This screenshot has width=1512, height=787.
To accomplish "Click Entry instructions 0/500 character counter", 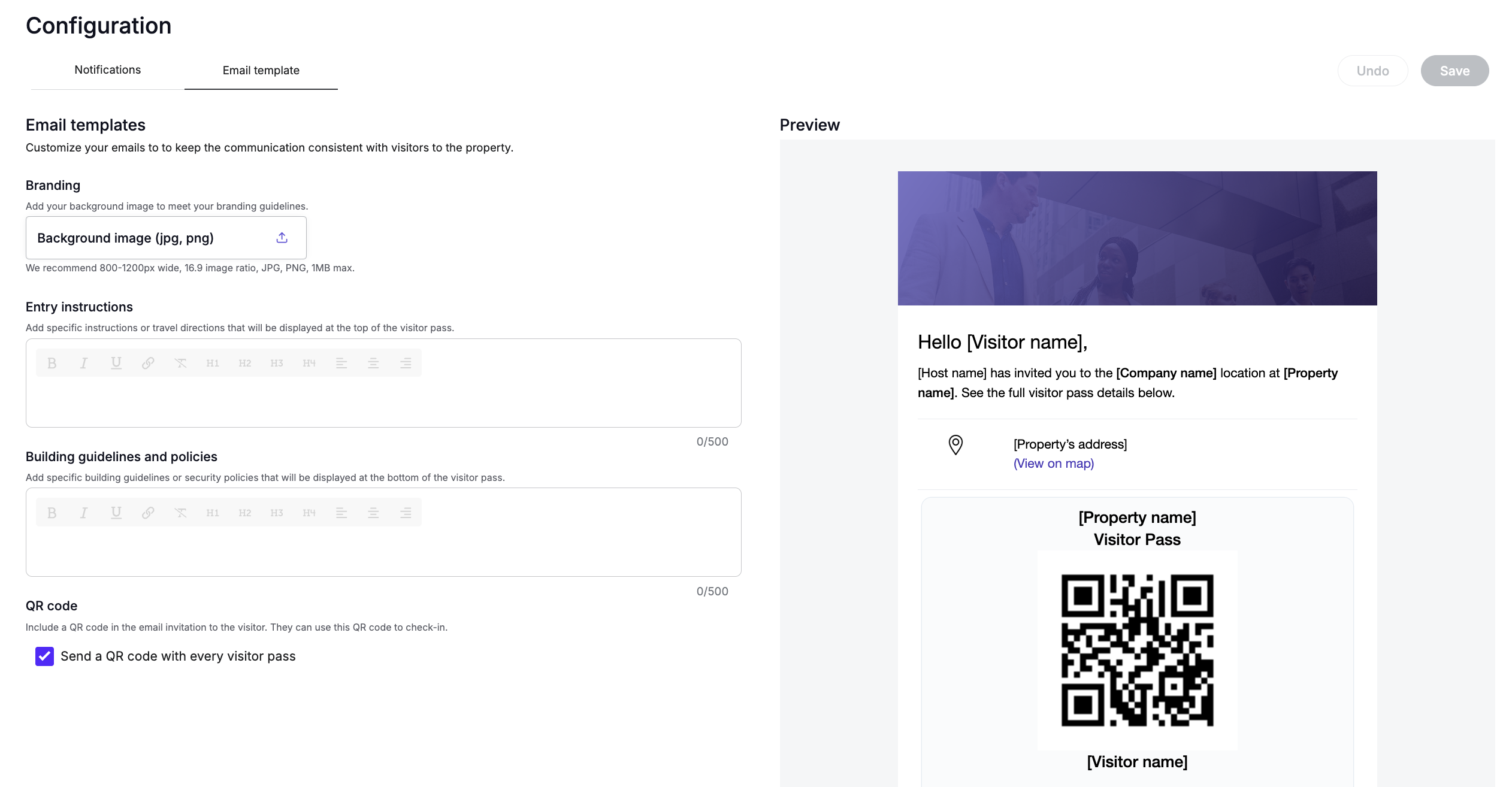I will [712, 442].
